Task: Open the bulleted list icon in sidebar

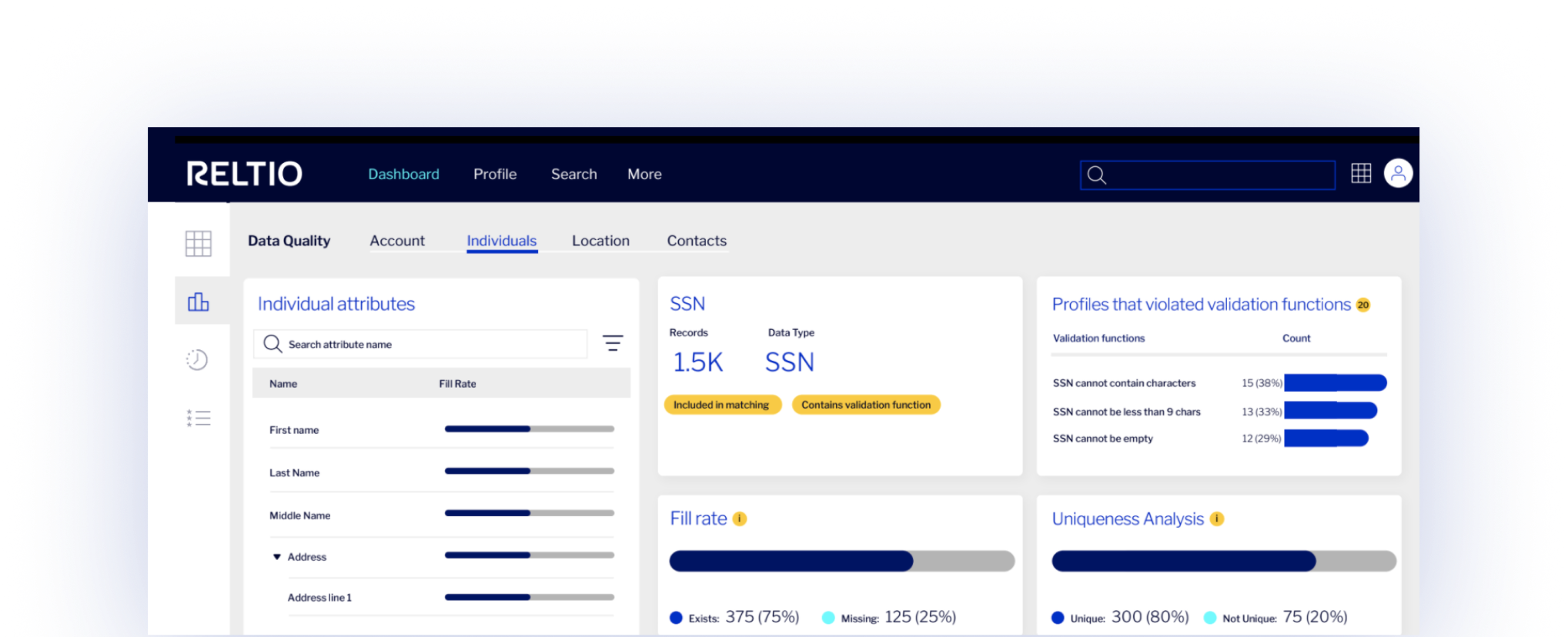Action: click(x=198, y=418)
